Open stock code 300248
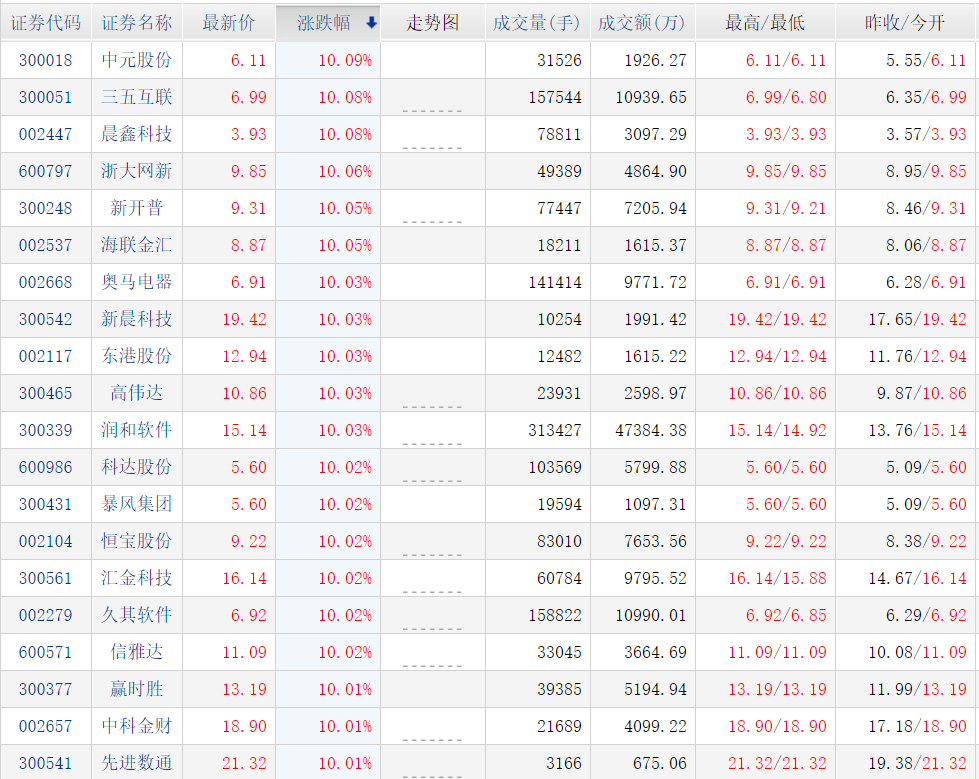The image size is (979, 779). tap(46, 208)
